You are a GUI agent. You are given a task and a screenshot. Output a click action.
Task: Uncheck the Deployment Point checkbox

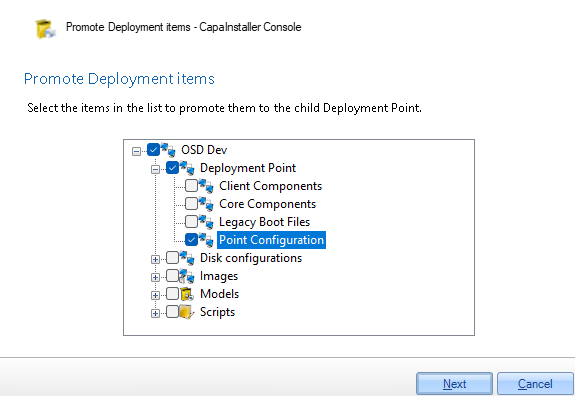172,168
